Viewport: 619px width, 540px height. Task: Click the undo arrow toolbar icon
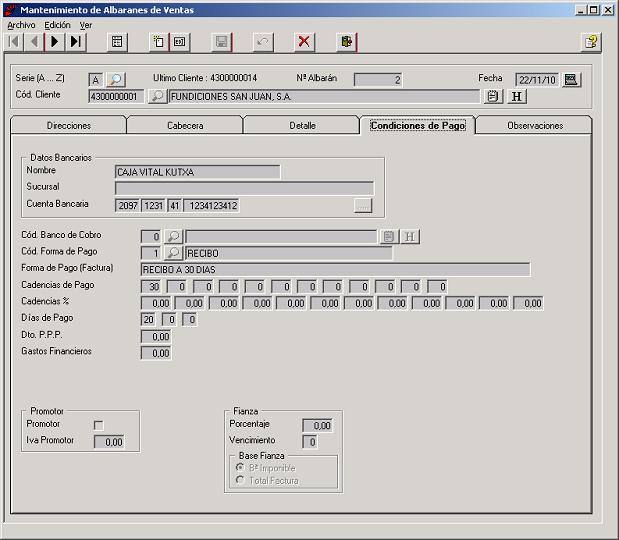coord(263,42)
